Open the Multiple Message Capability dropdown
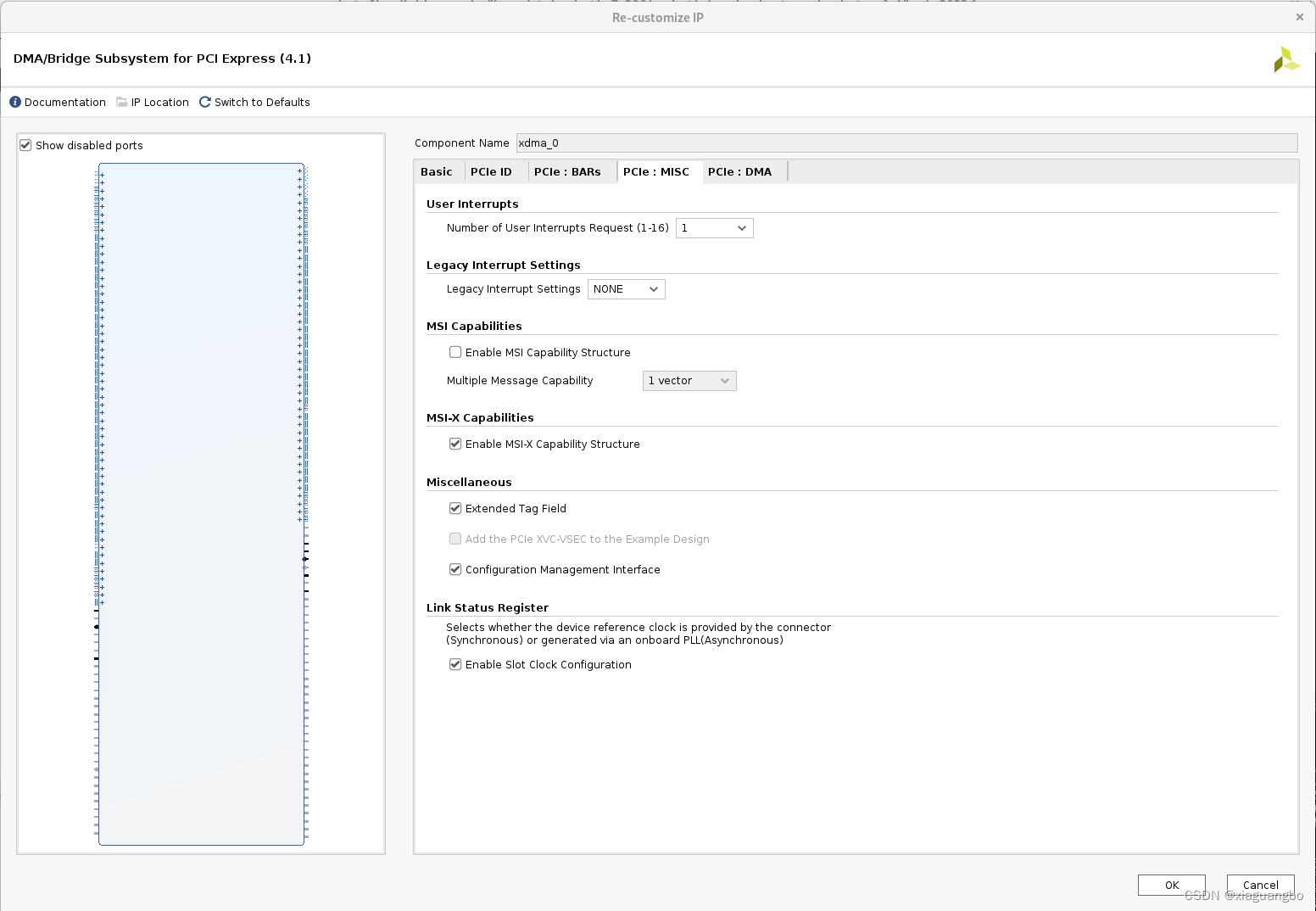Screen dimensions: 1316x911 pyautogui.click(x=689, y=381)
